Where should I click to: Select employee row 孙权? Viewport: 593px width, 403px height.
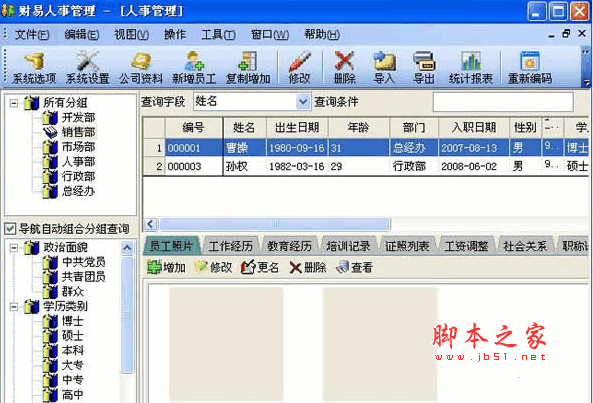click(x=365, y=166)
